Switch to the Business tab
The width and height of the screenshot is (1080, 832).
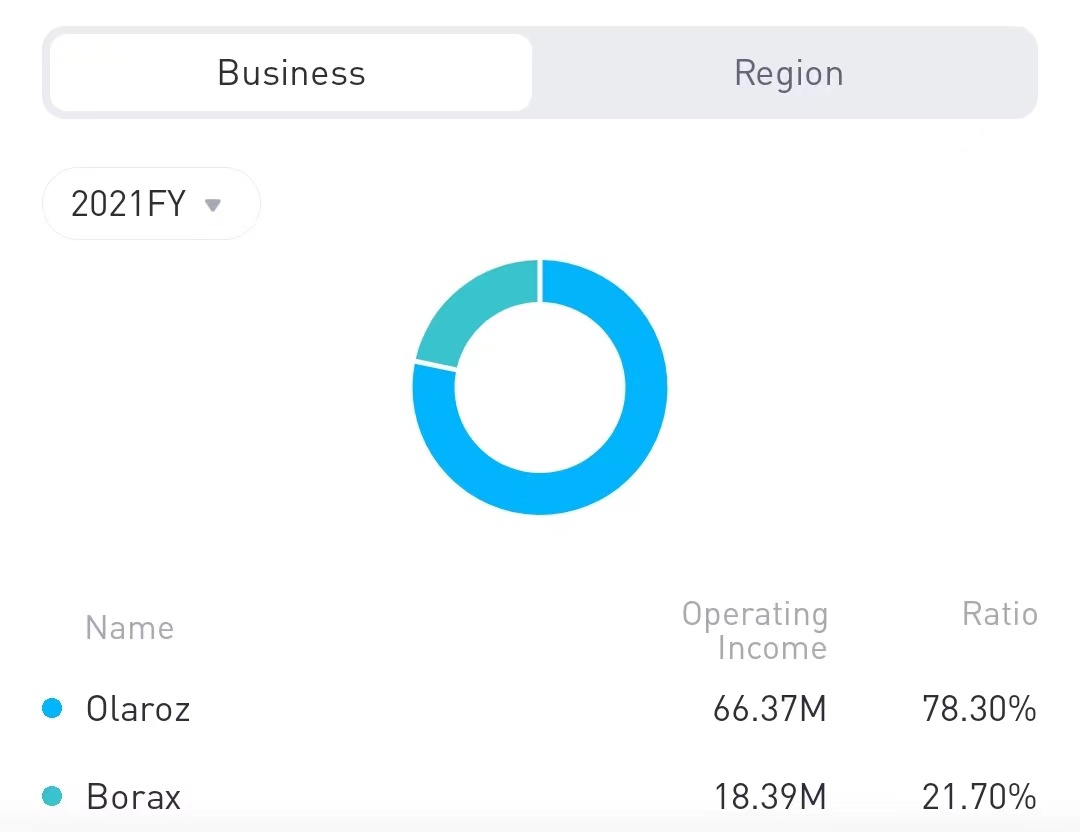pos(291,73)
